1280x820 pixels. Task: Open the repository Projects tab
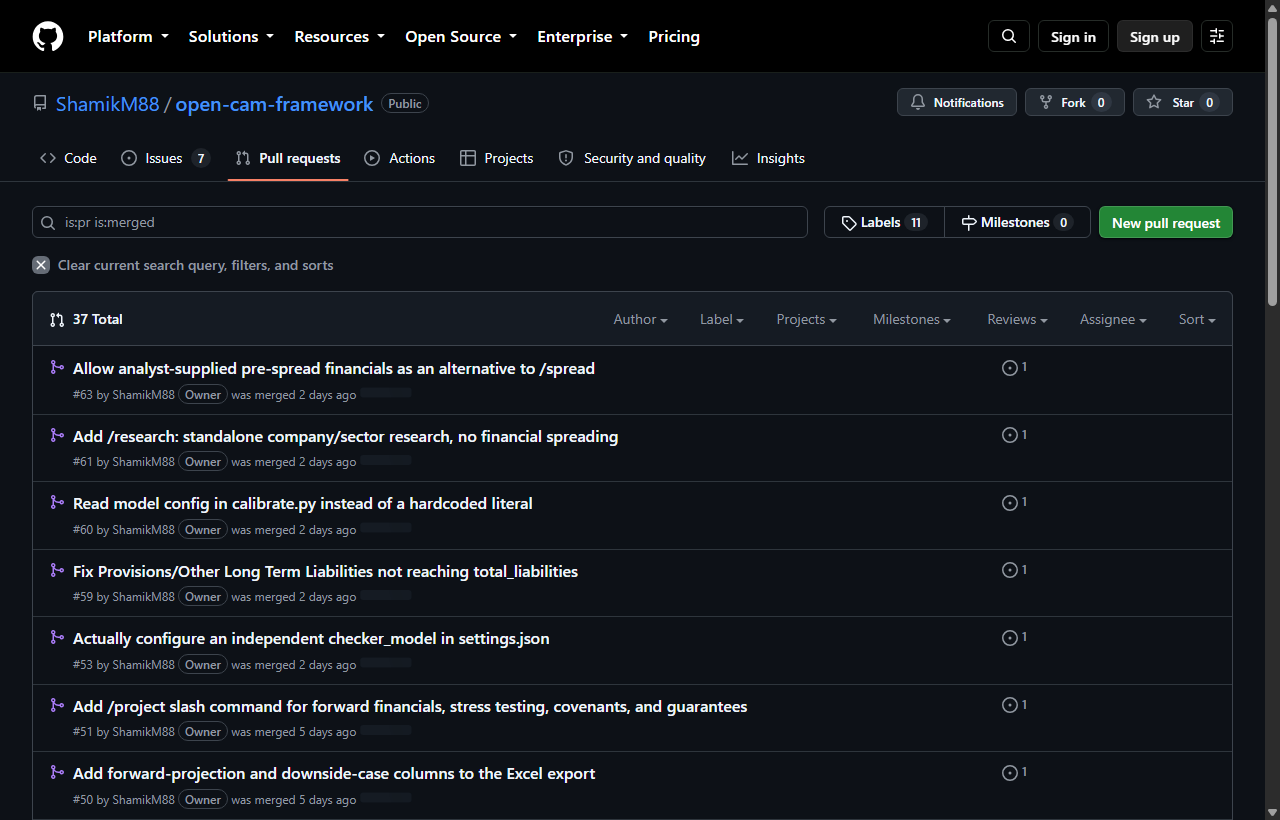pyautogui.click(x=497, y=158)
